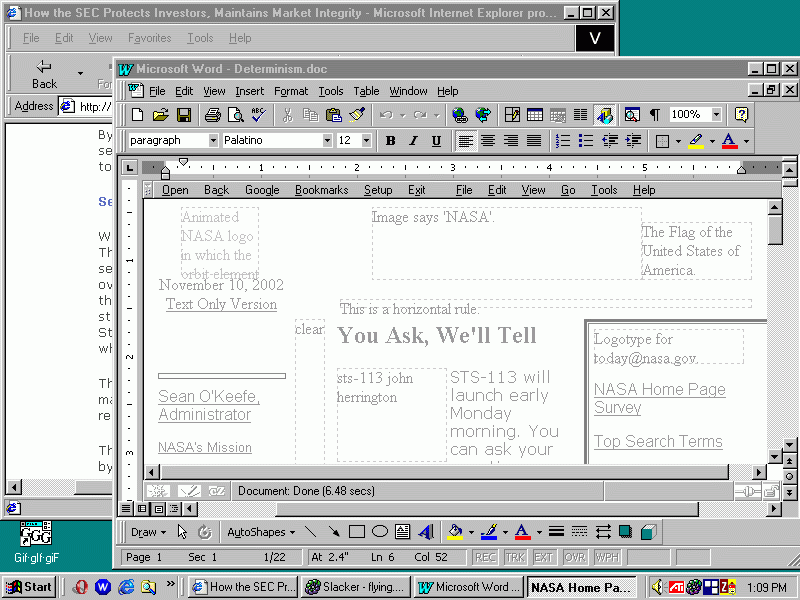
Task: Open the font size dropdown showing 12
Action: coord(366,140)
